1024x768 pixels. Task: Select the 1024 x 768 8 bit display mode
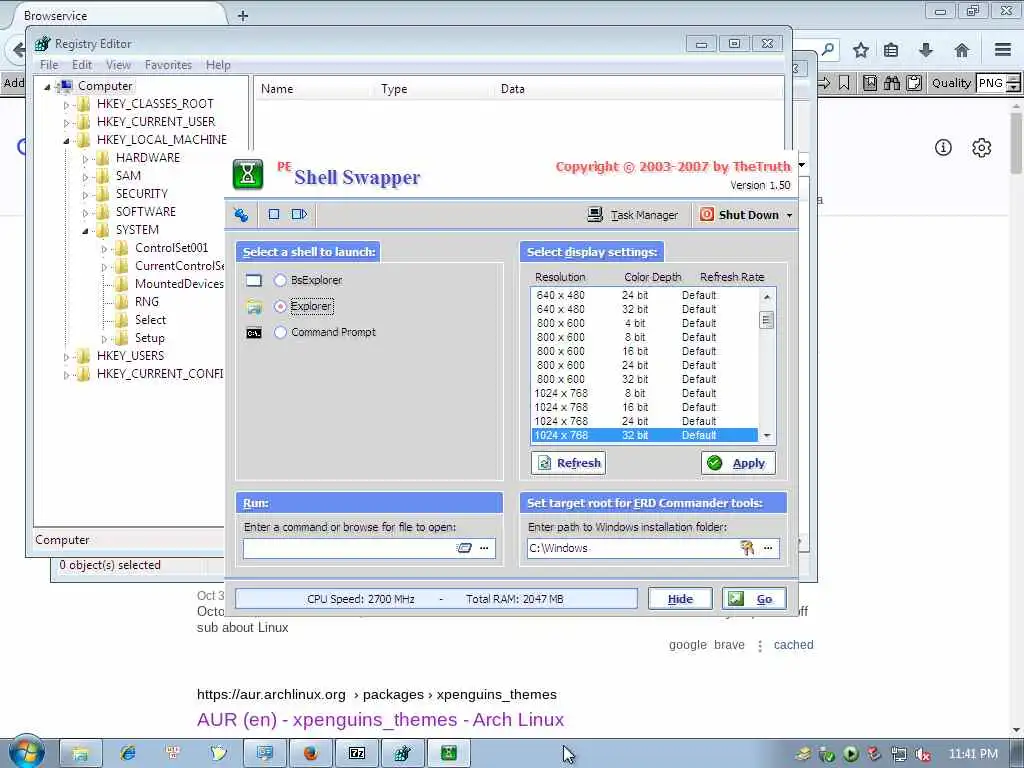(644, 393)
